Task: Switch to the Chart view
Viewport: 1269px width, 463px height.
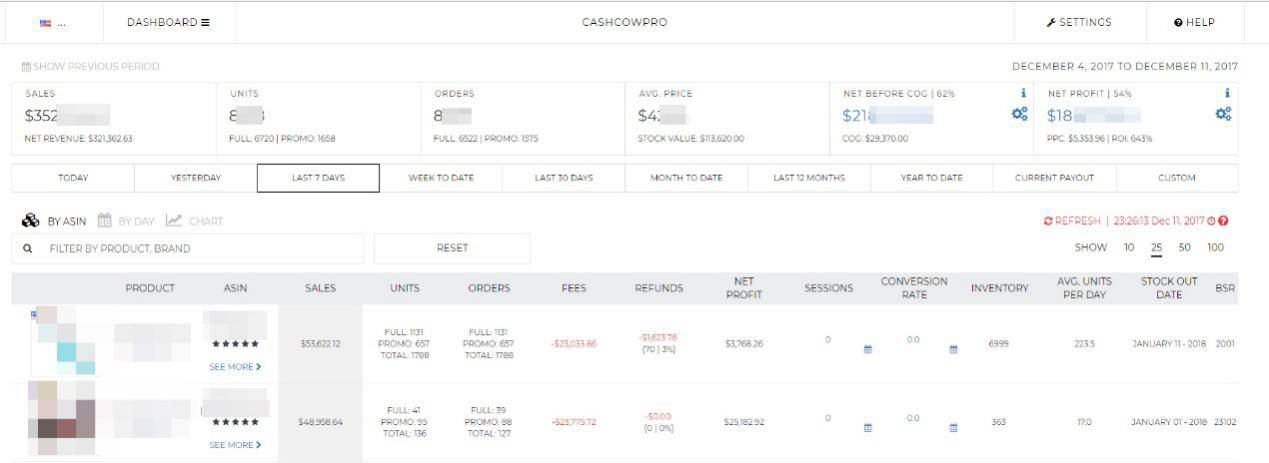Action: tap(194, 221)
